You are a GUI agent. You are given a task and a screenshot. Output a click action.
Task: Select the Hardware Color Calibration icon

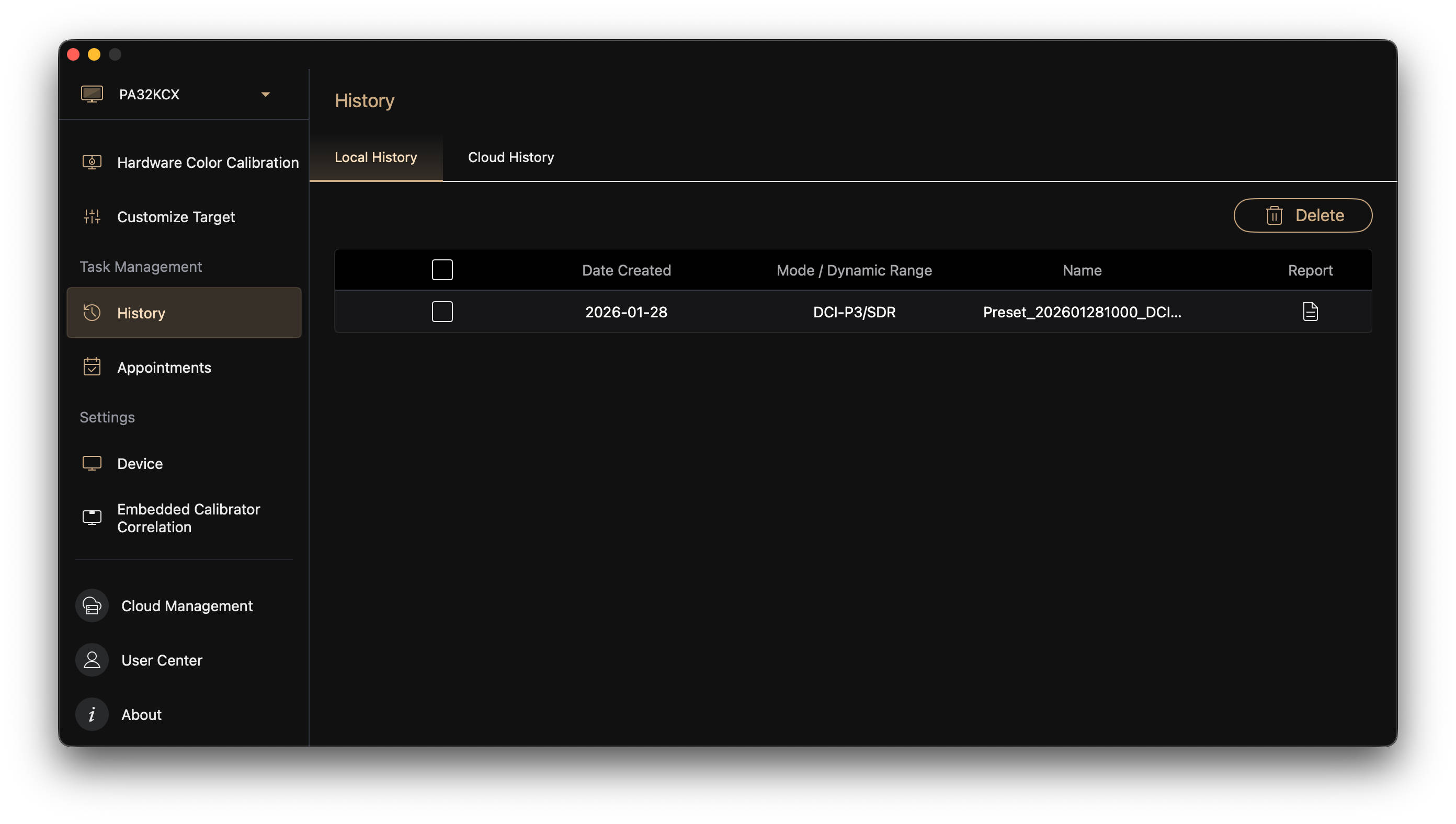[92, 163]
